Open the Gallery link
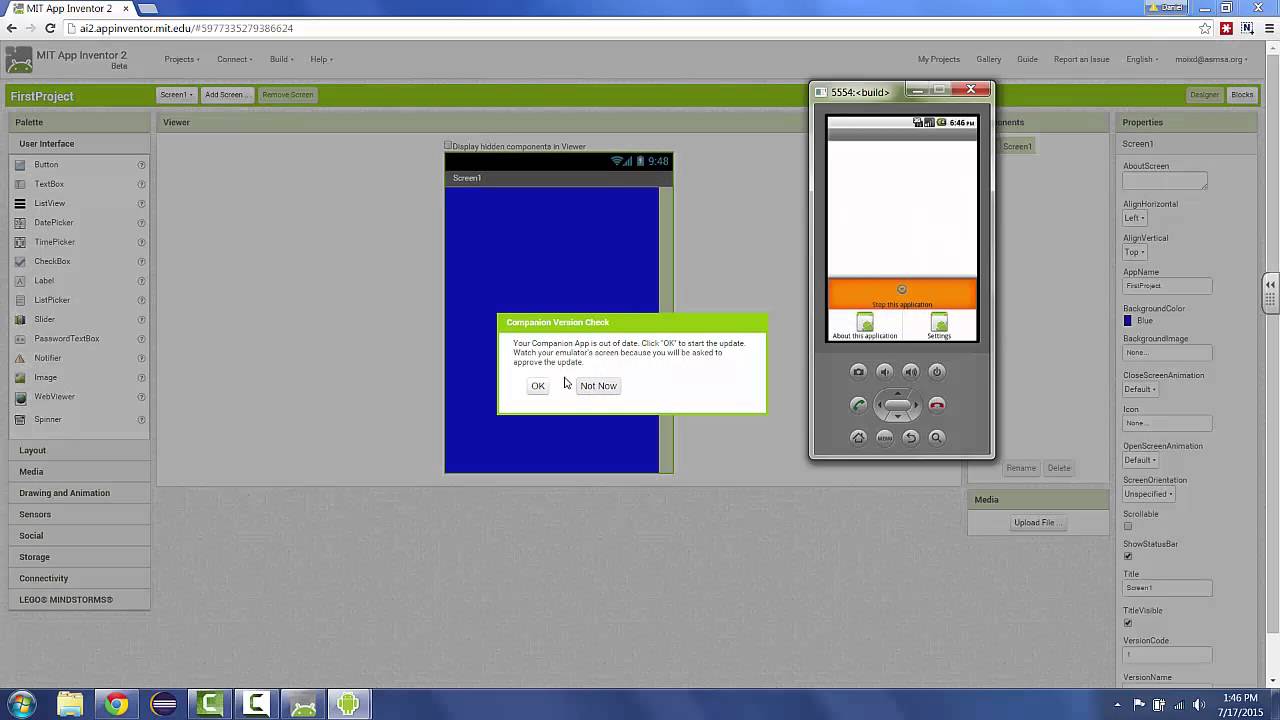The image size is (1280, 720). pyautogui.click(x=988, y=59)
